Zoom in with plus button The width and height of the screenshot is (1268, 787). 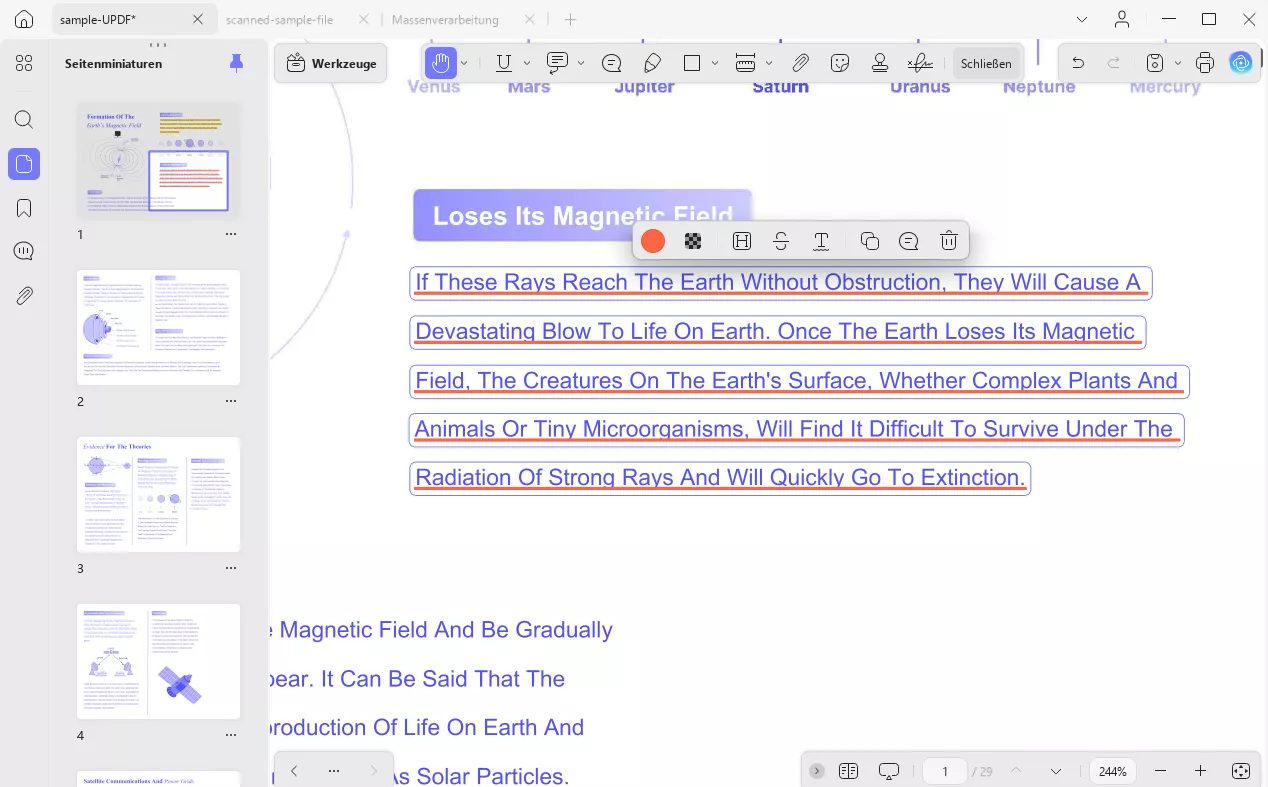(1201, 771)
